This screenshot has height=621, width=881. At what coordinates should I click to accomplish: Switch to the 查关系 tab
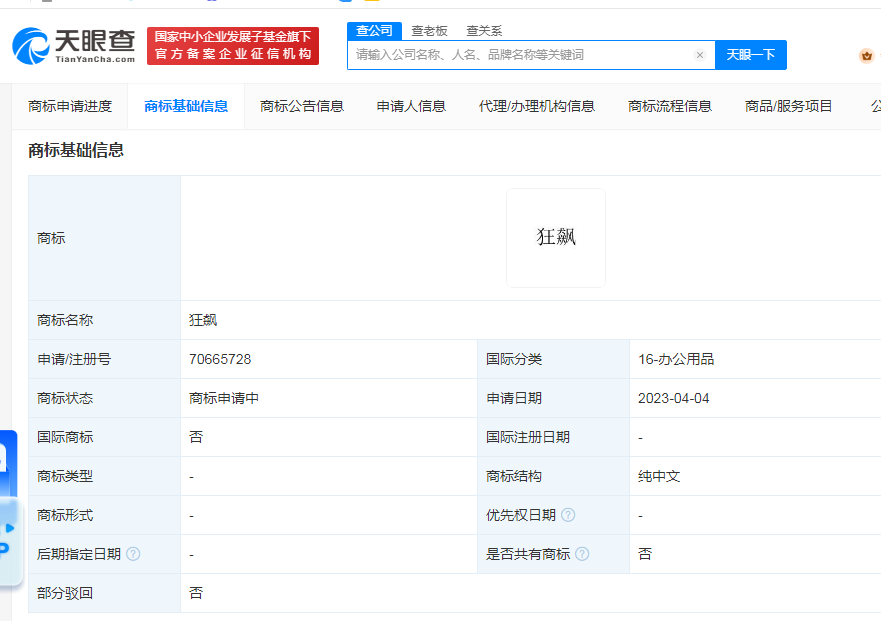tap(486, 31)
